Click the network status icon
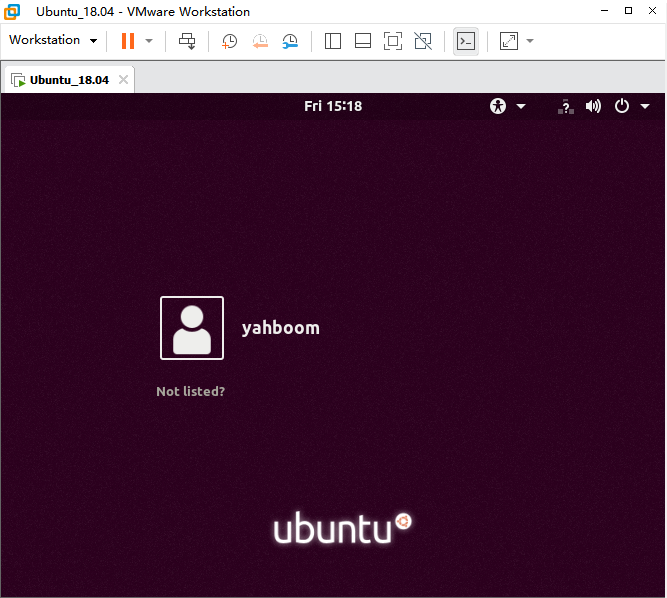Screen dimensions: 667x598 (566, 106)
